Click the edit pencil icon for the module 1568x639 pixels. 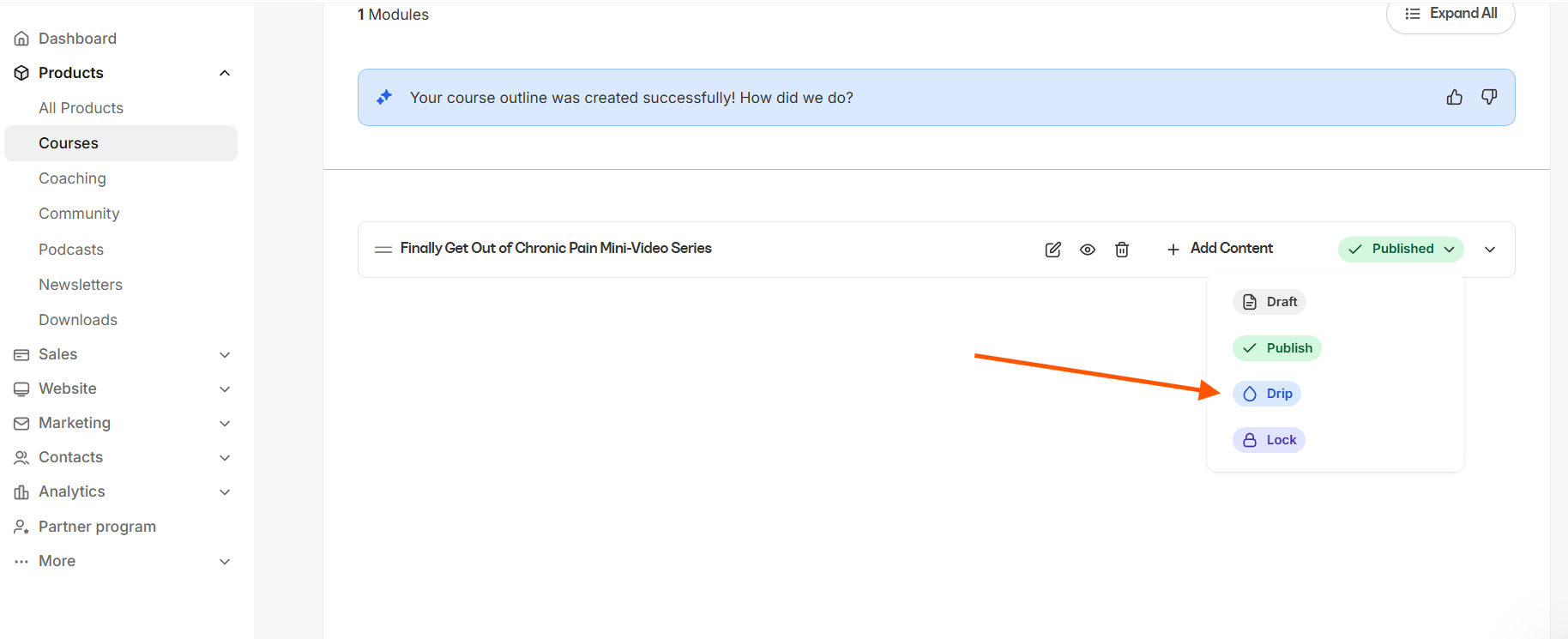pos(1052,250)
